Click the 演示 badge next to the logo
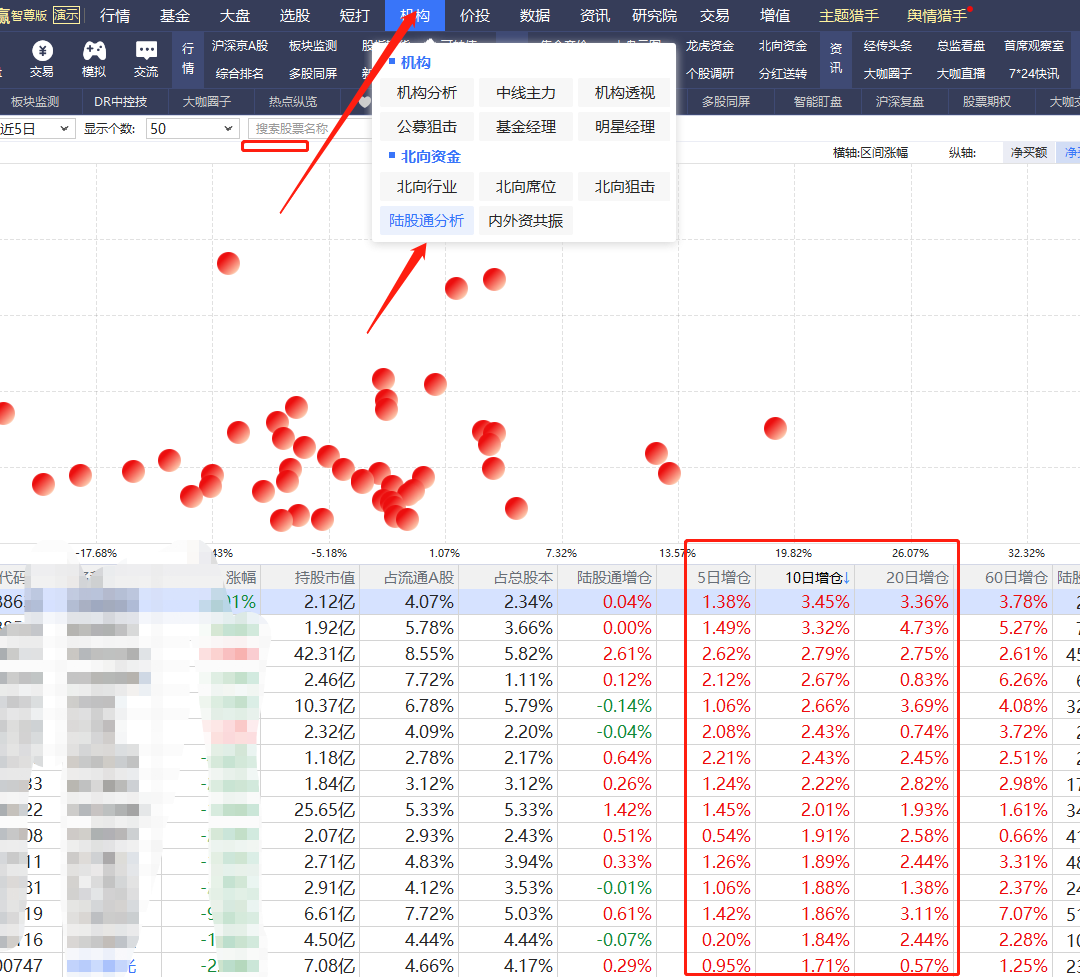The height and width of the screenshot is (977, 1080). click(x=67, y=15)
